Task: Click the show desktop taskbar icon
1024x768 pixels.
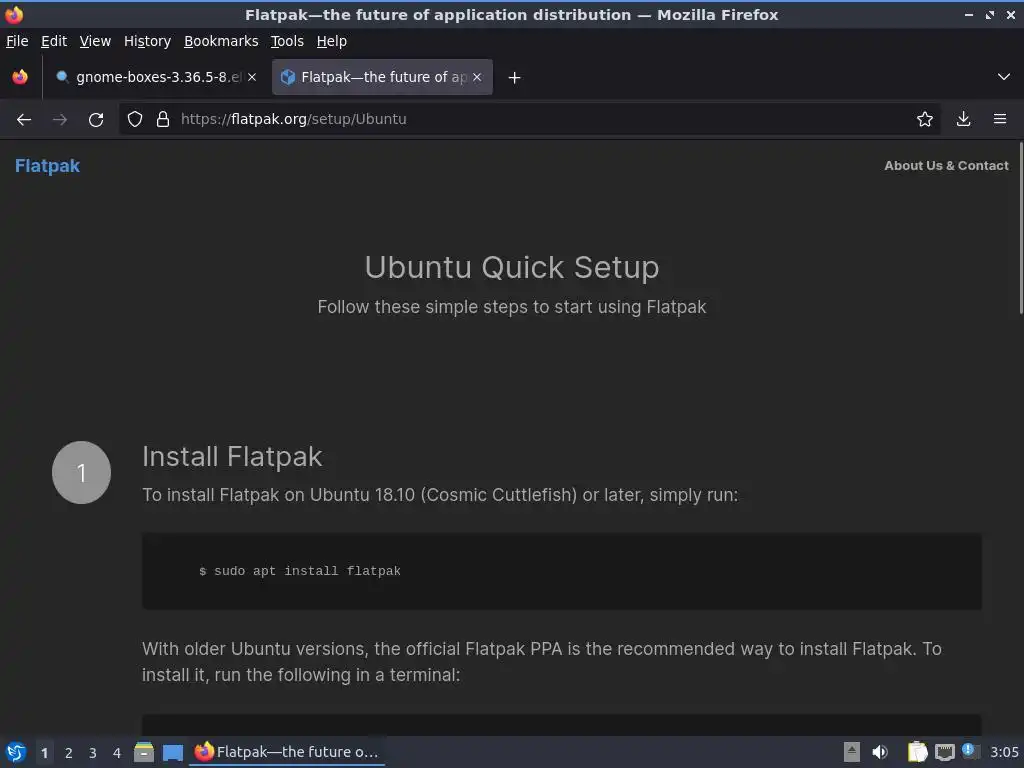Action: (172, 753)
